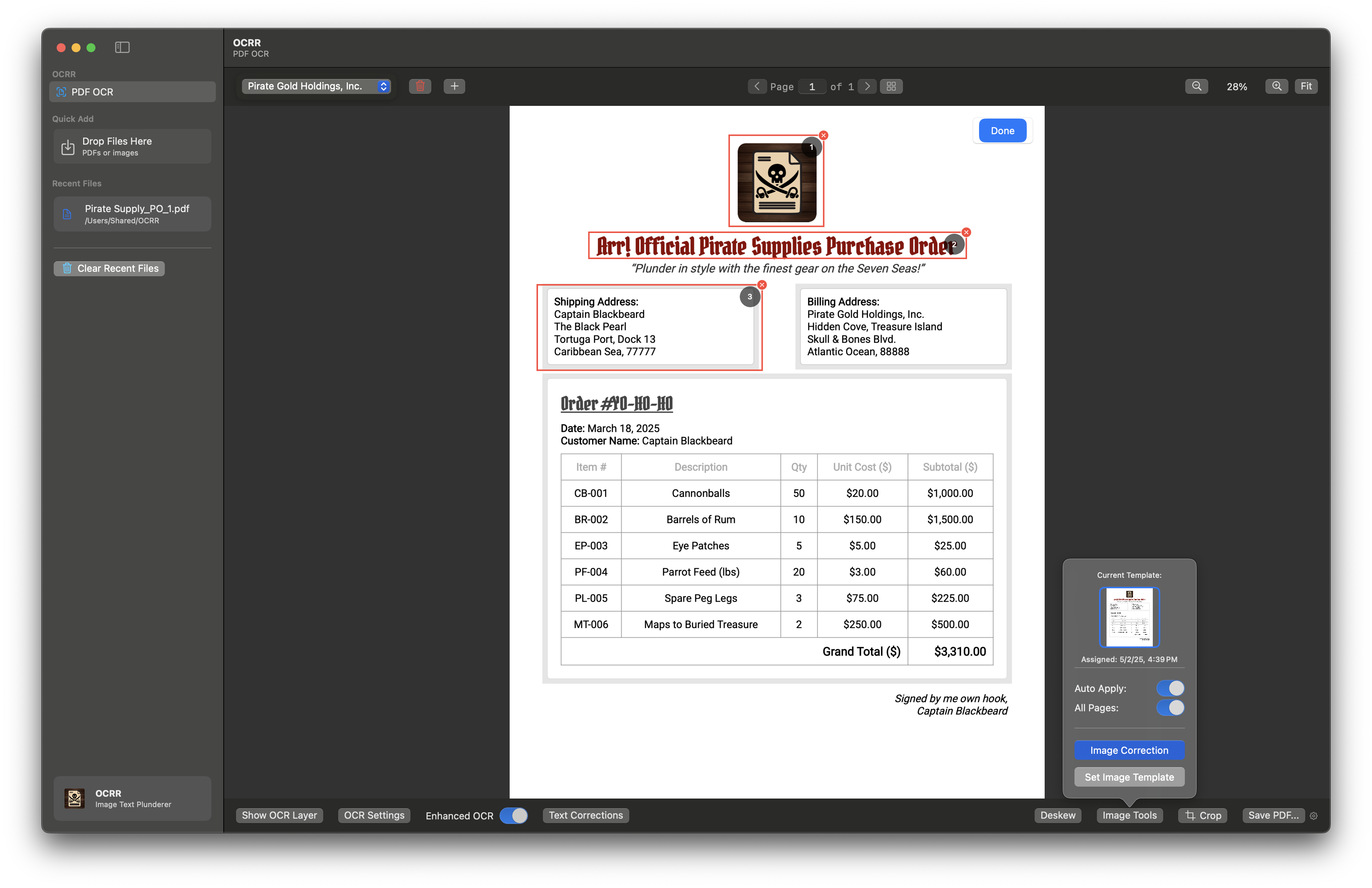The height and width of the screenshot is (888, 1372).
Task: Click the pirate skull logo image
Action: (x=777, y=183)
